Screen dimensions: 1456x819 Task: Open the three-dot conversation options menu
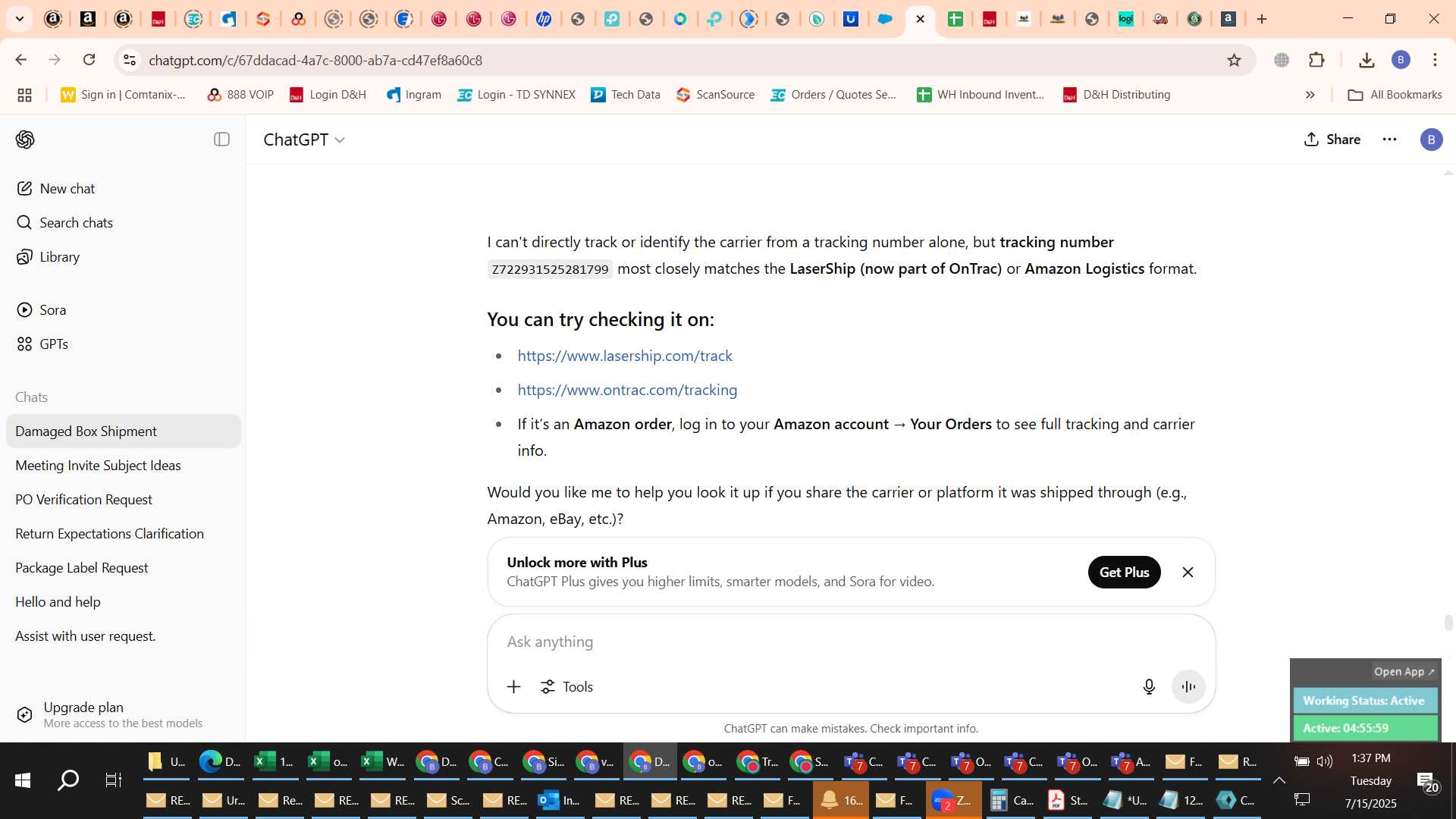(1389, 140)
